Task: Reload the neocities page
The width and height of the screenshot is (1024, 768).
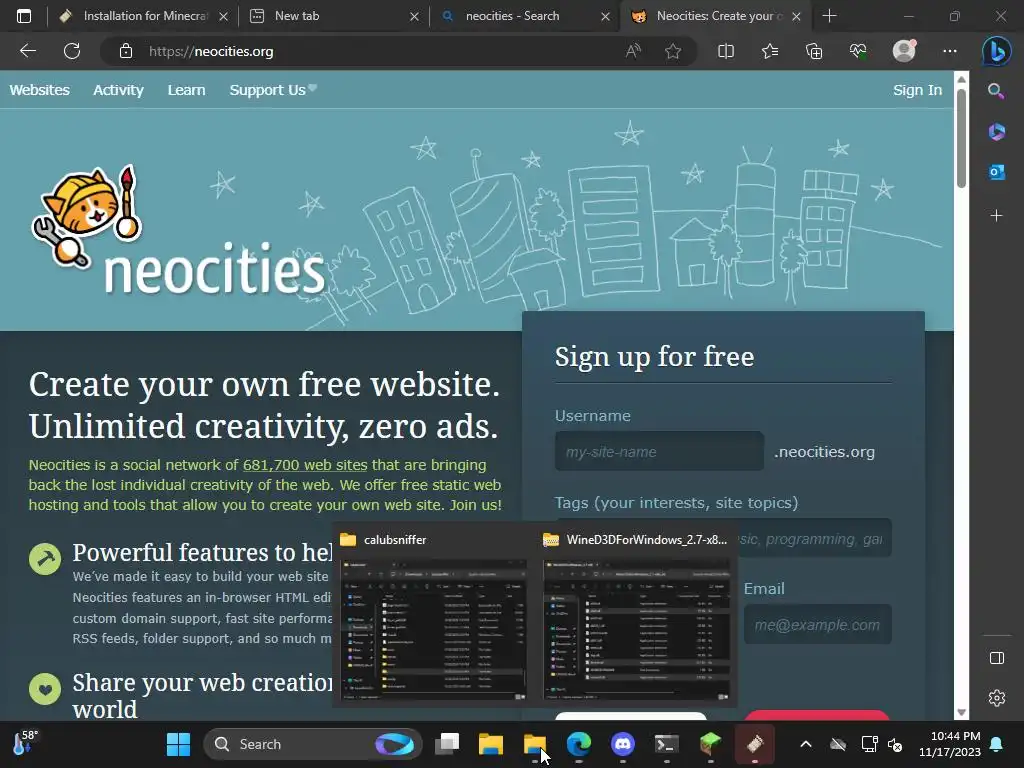Action: pyautogui.click(x=72, y=51)
